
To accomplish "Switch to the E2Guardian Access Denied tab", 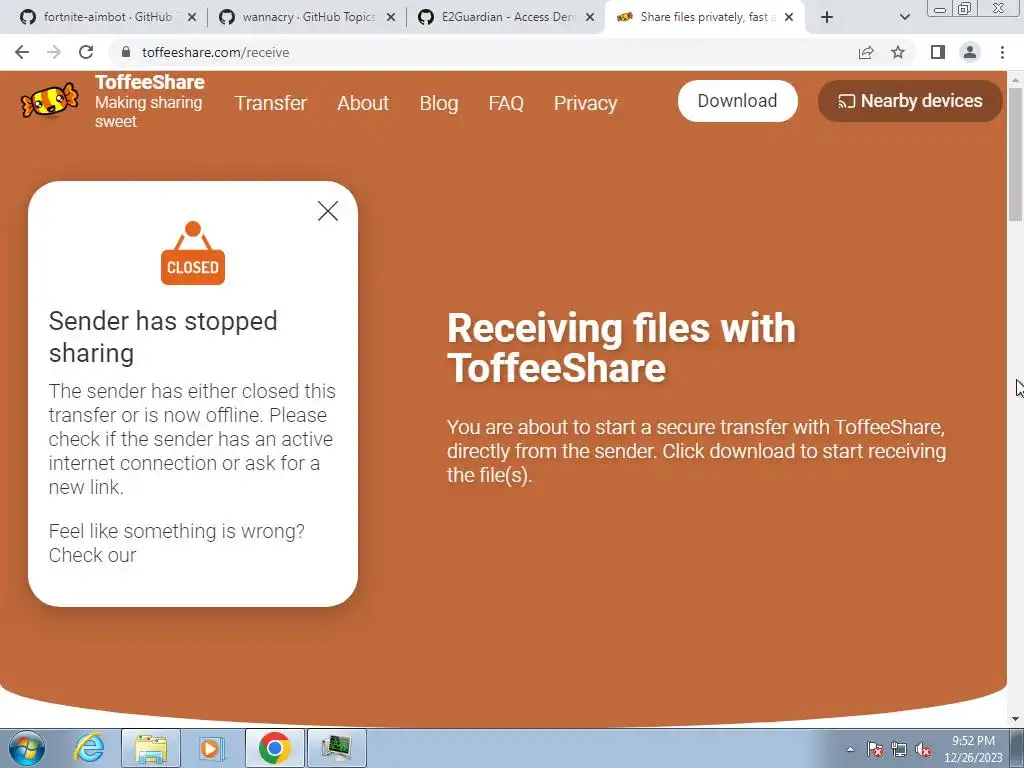I will [506, 17].
